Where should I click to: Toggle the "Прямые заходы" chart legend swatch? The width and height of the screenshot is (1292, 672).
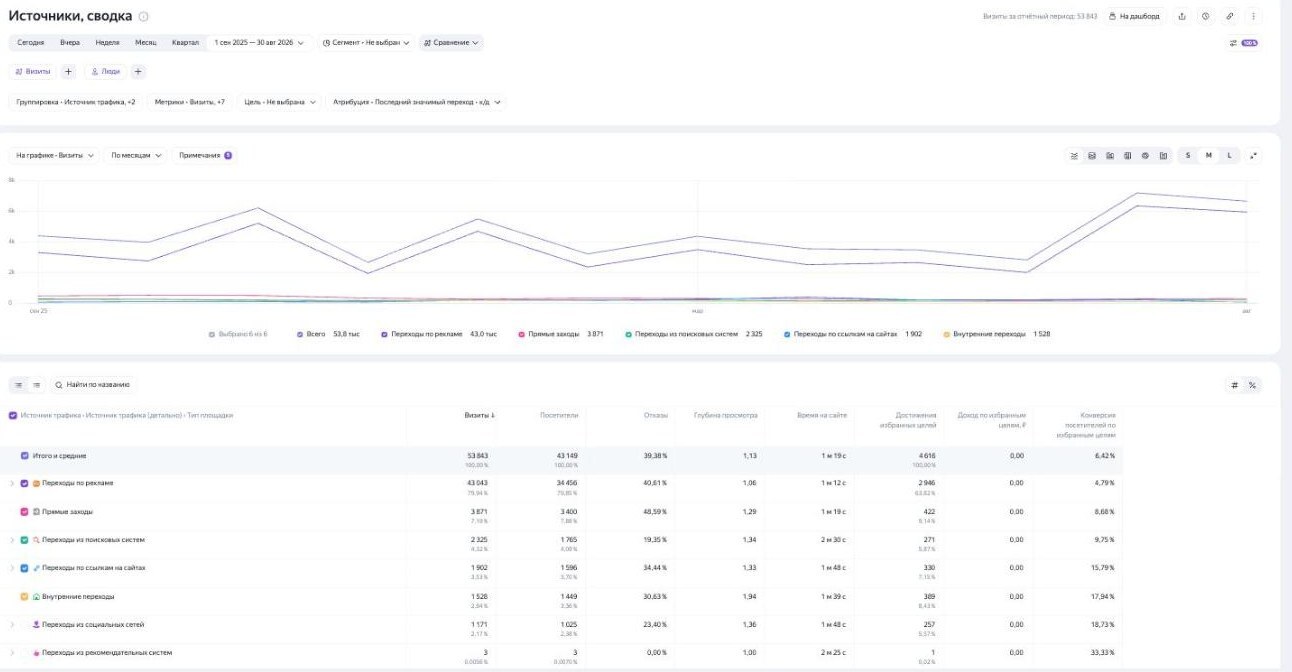pos(521,334)
